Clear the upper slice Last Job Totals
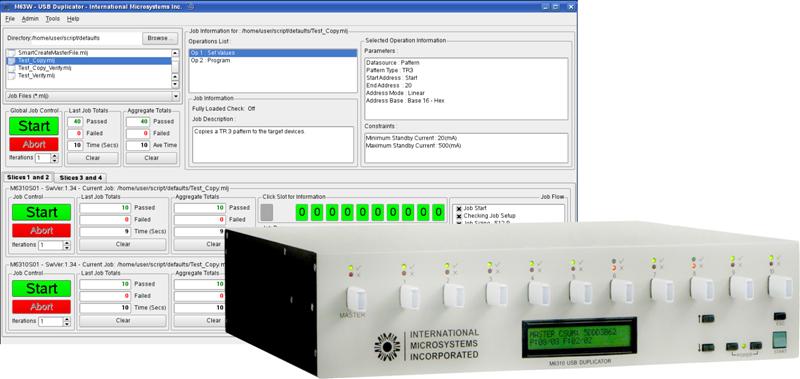Screen dimensions: 800x379 pos(122,244)
